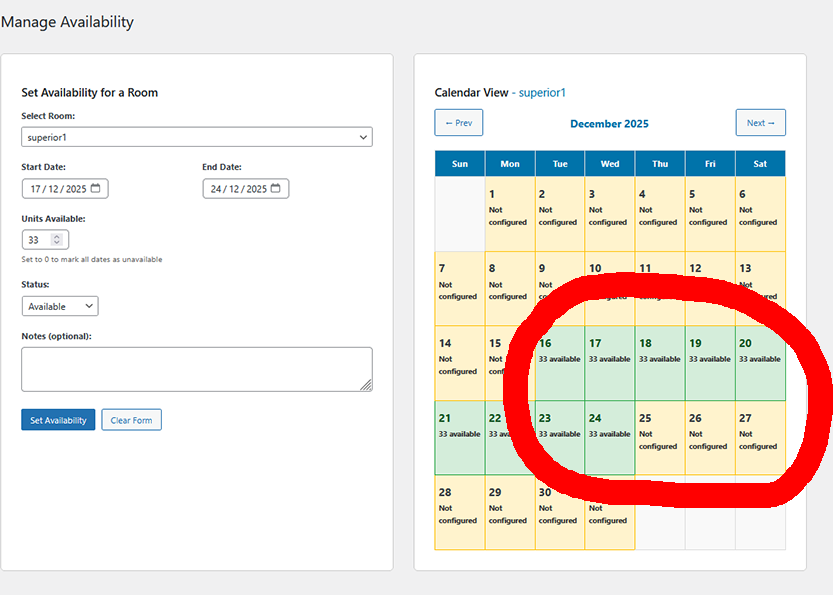The width and height of the screenshot is (833, 595).
Task: Select December 6 calendar cell
Action: [x=760, y=214]
